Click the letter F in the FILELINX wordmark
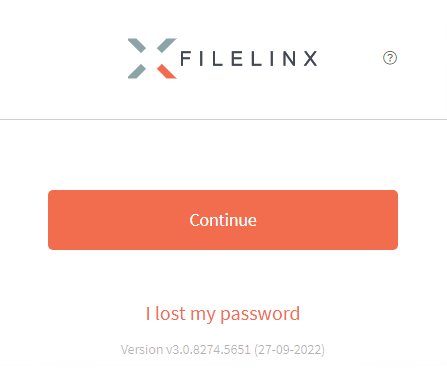The height and width of the screenshot is (368, 447). coord(185,59)
